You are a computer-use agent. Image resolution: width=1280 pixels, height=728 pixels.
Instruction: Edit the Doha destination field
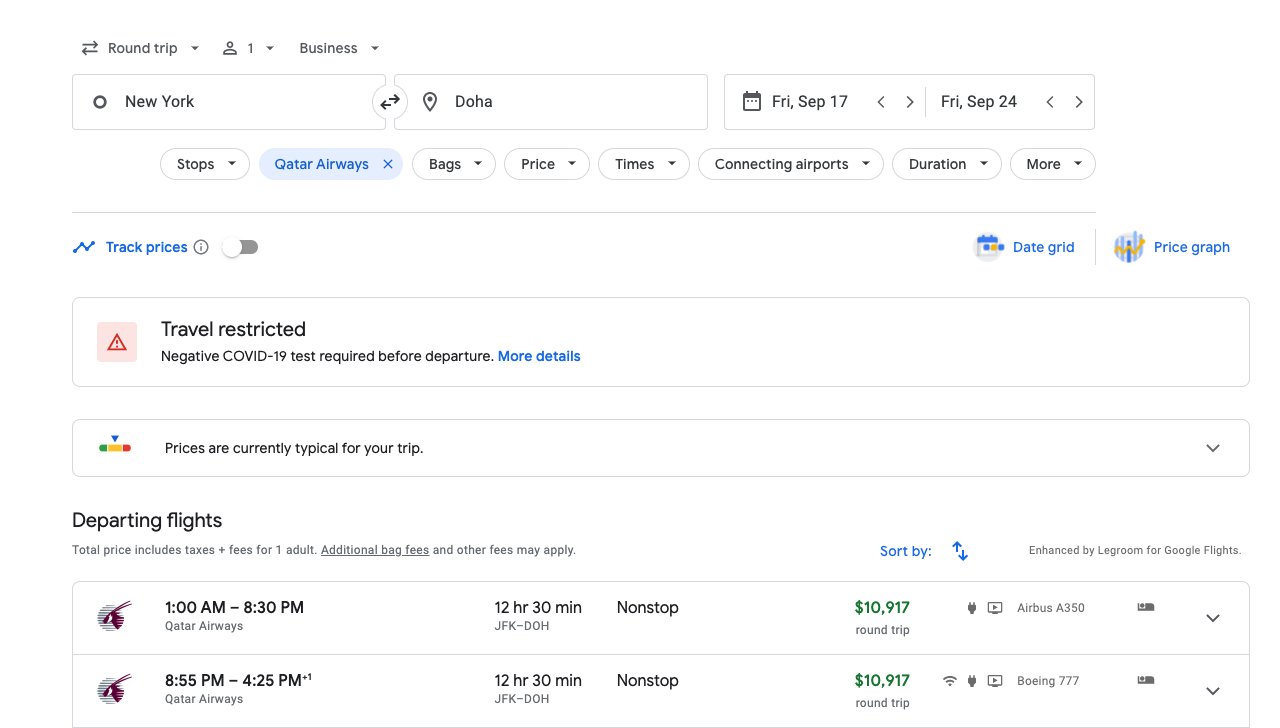click(x=551, y=102)
